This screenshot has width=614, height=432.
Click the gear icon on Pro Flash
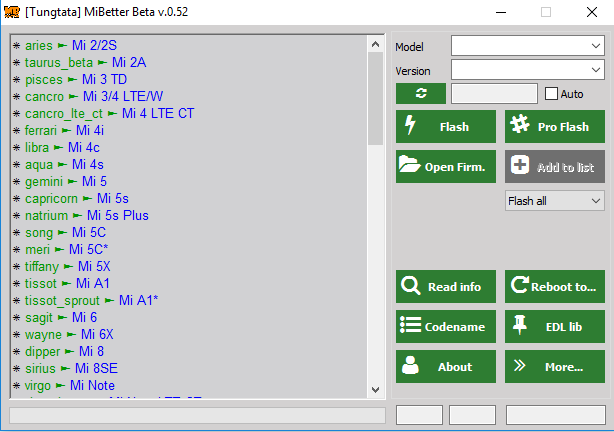click(520, 125)
